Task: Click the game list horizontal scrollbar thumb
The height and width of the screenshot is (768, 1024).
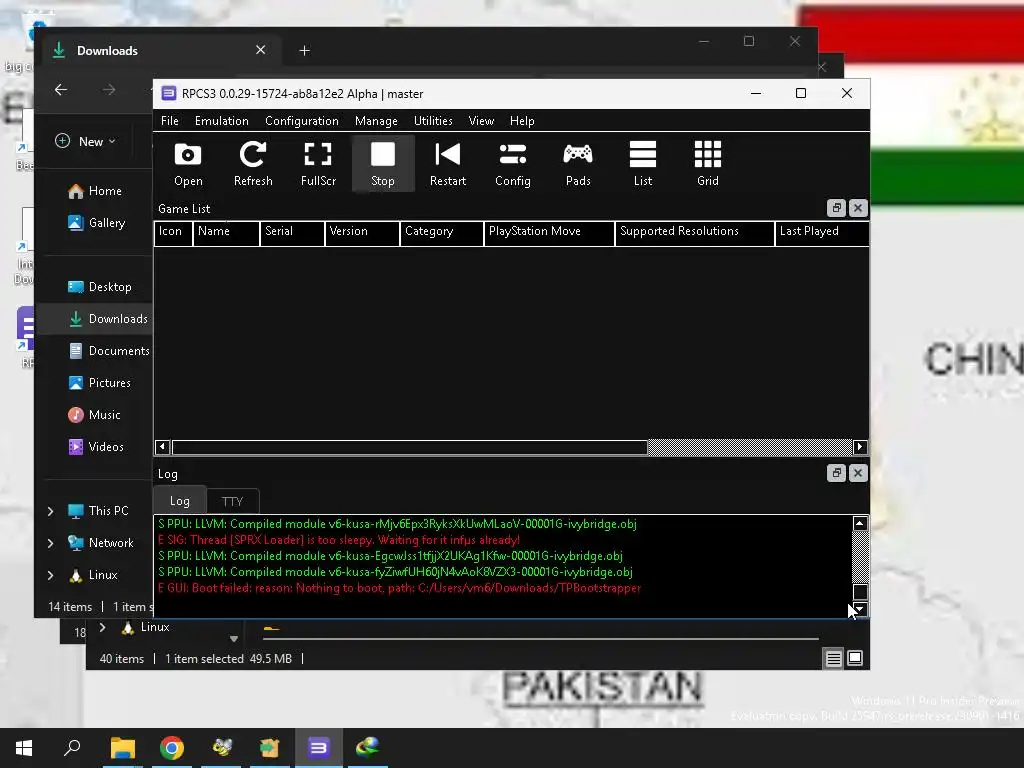Action: click(409, 447)
